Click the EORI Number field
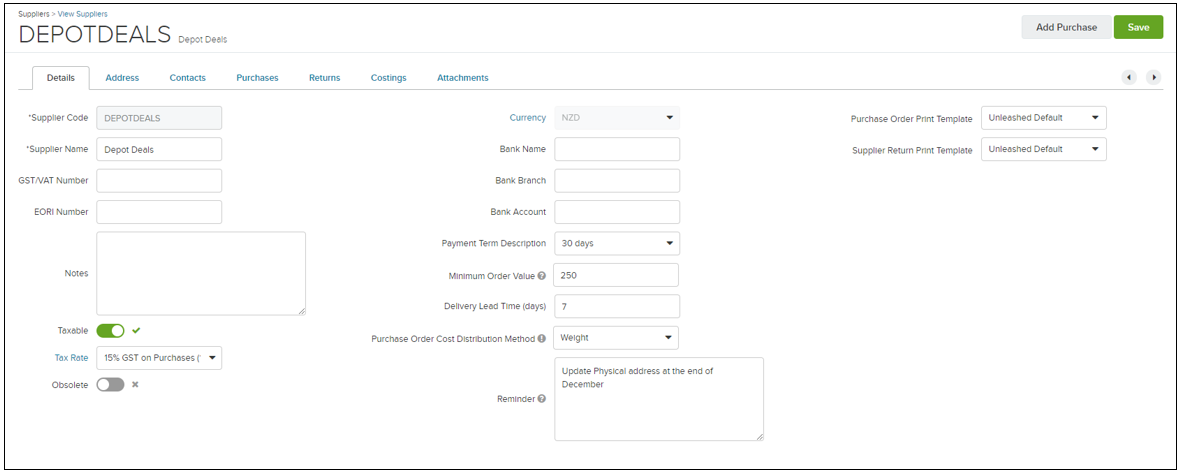Viewport: 1179px width, 471px height. [159, 212]
